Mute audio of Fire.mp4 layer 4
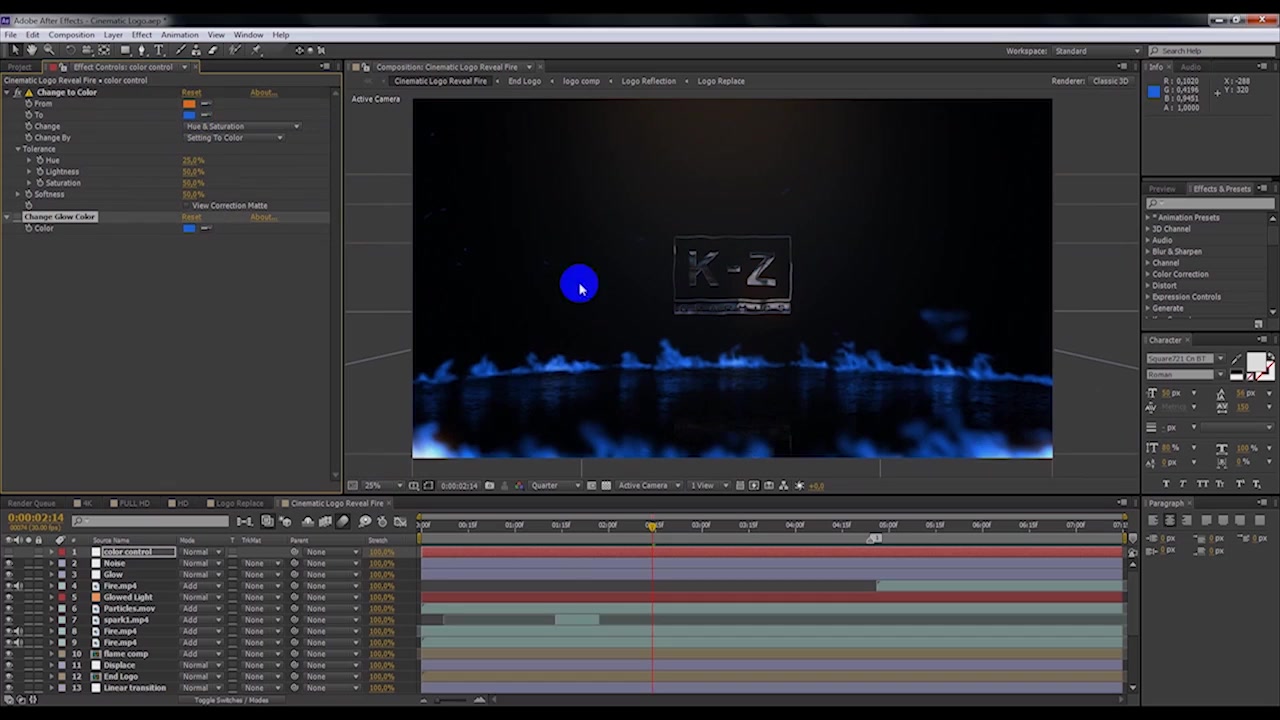The image size is (1280, 720). 19,586
